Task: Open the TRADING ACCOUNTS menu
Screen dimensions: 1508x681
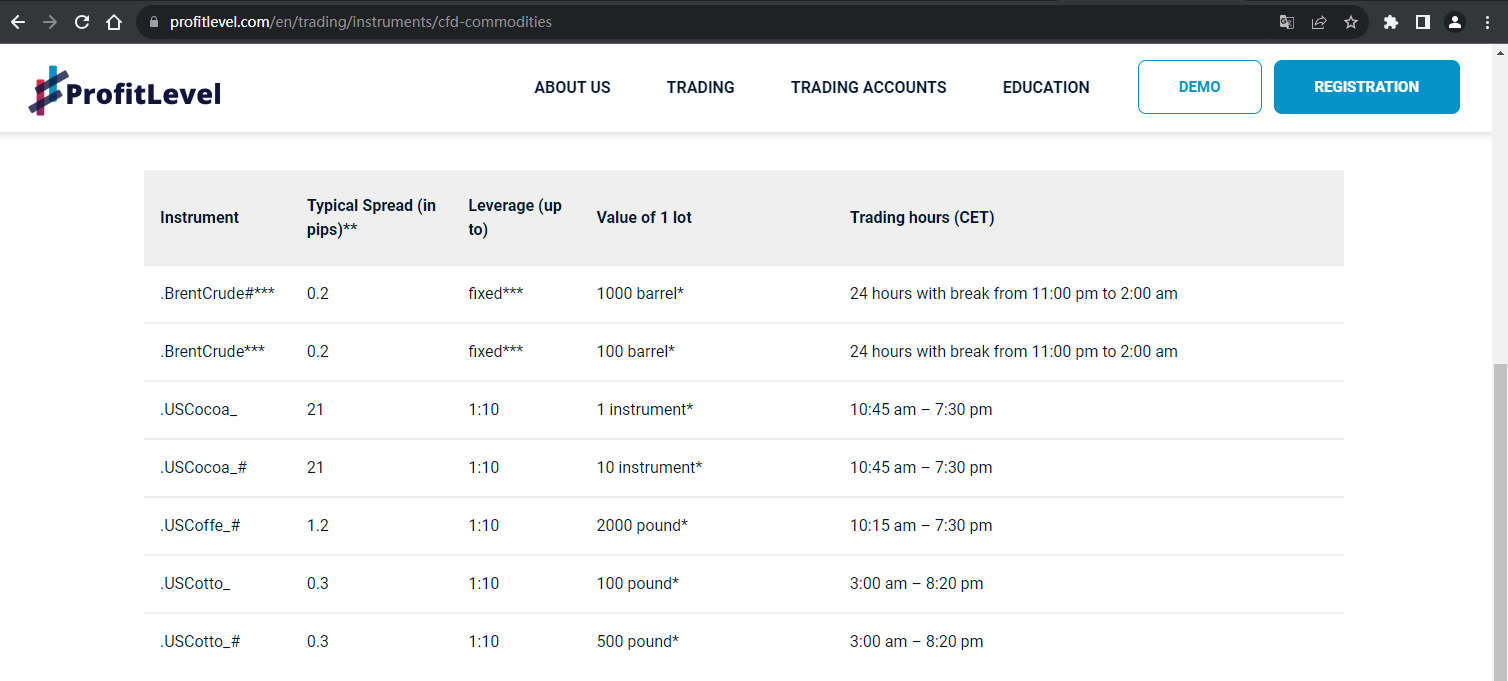Action: (868, 87)
